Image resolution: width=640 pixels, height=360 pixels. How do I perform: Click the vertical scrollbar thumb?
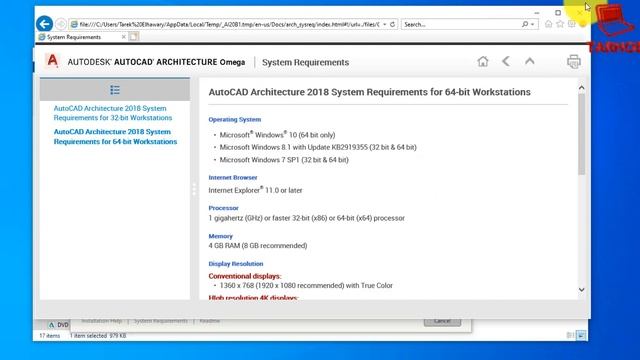tap(582, 134)
